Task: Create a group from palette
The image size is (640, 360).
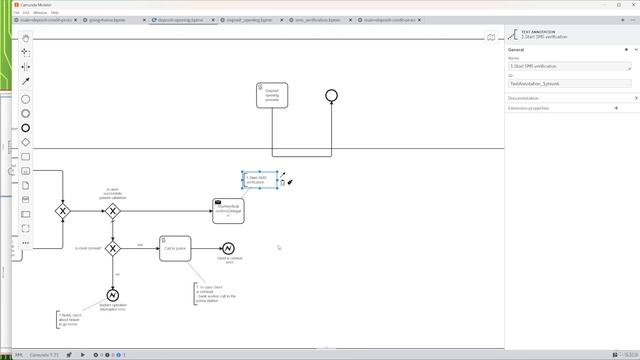Action: tap(25, 229)
